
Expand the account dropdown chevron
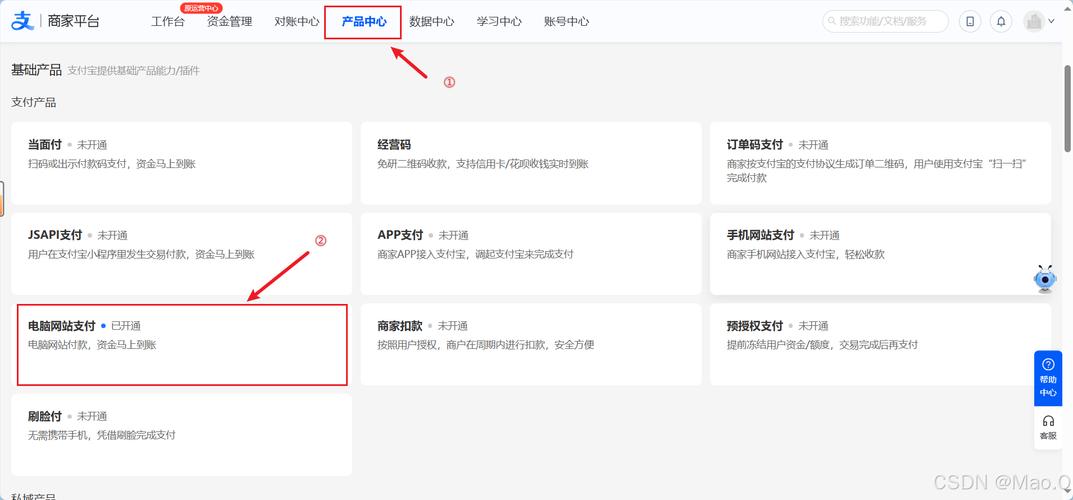point(1052,21)
